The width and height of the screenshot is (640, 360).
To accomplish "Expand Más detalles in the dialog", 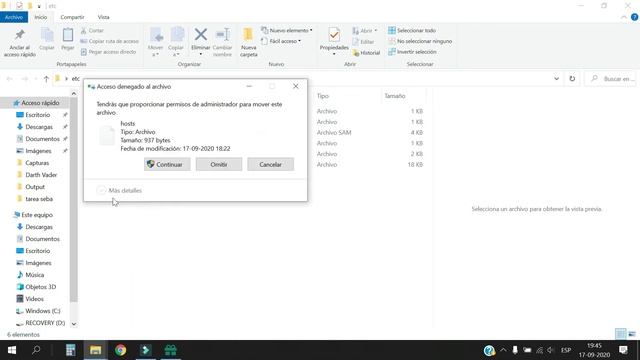I will [x=119, y=190].
